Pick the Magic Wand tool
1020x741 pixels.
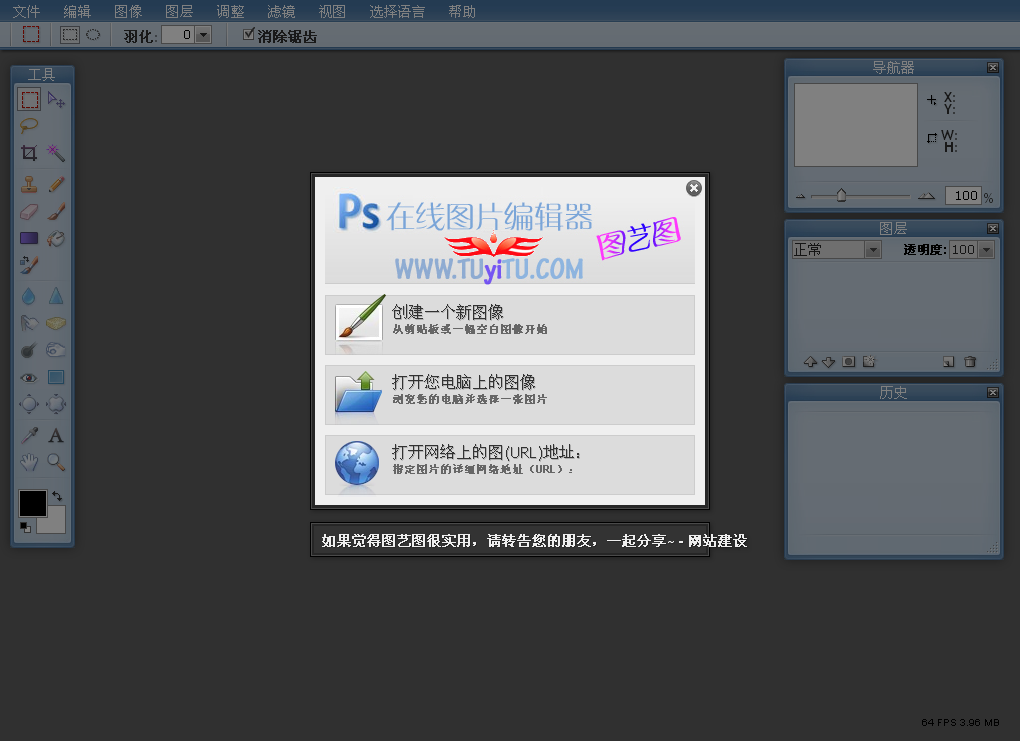coord(56,153)
